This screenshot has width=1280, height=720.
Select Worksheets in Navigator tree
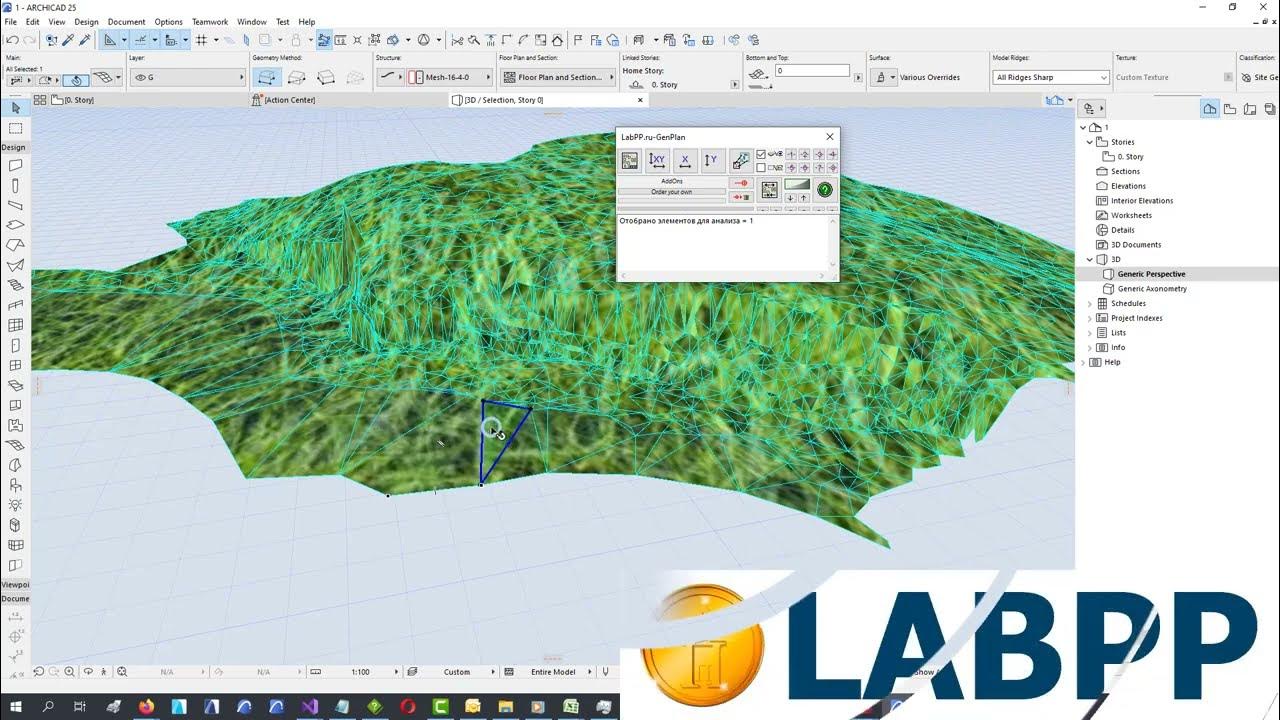(1131, 215)
